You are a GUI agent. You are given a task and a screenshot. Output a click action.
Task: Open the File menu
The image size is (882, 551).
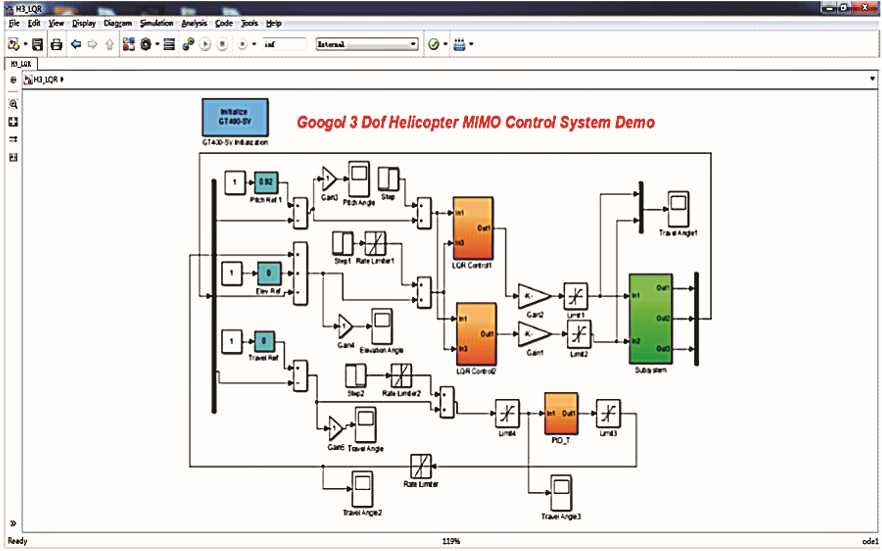(14, 24)
